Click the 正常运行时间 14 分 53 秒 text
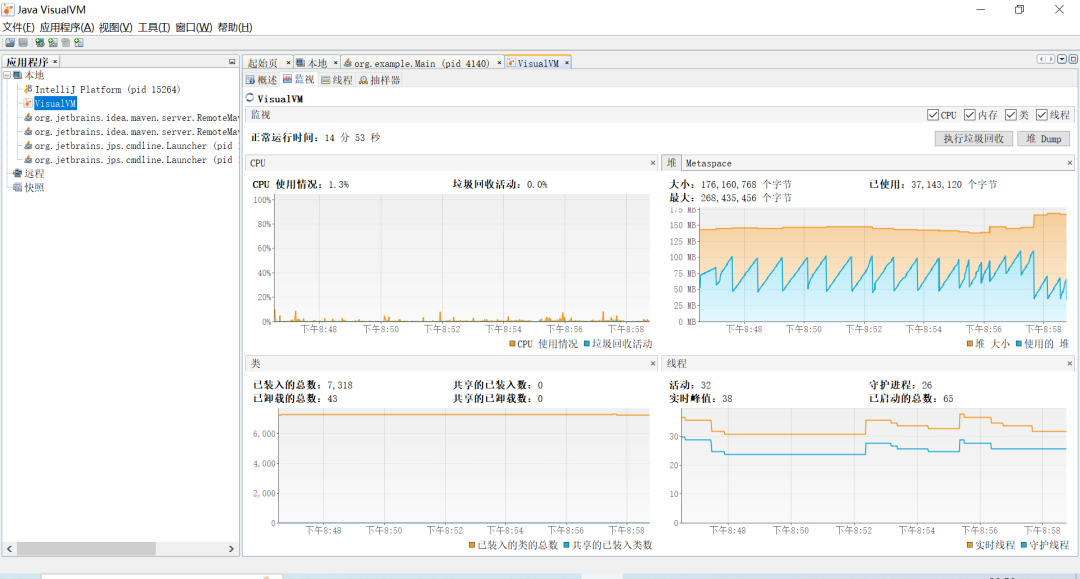Screen dimensions: 1080x579 (x=315, y=138)
